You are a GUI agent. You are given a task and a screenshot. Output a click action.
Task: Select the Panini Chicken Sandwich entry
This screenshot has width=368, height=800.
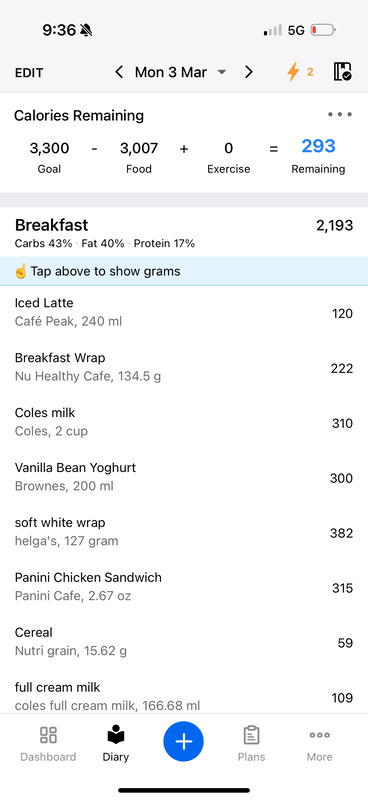click(x=184, y=587)
